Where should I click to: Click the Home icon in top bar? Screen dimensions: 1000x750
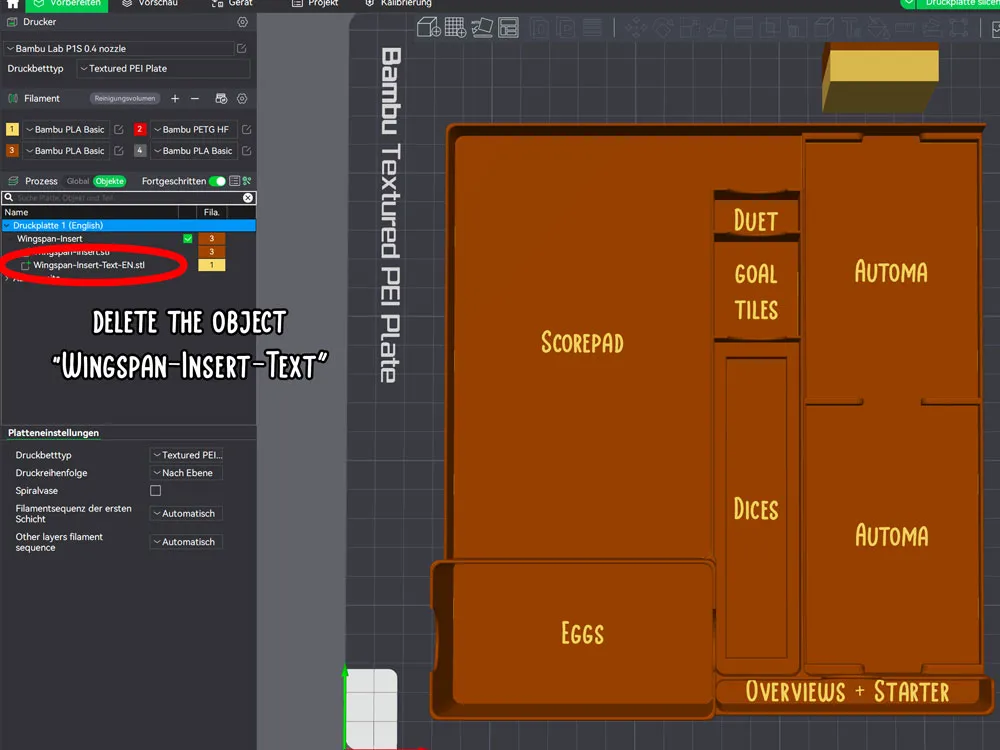12,4
